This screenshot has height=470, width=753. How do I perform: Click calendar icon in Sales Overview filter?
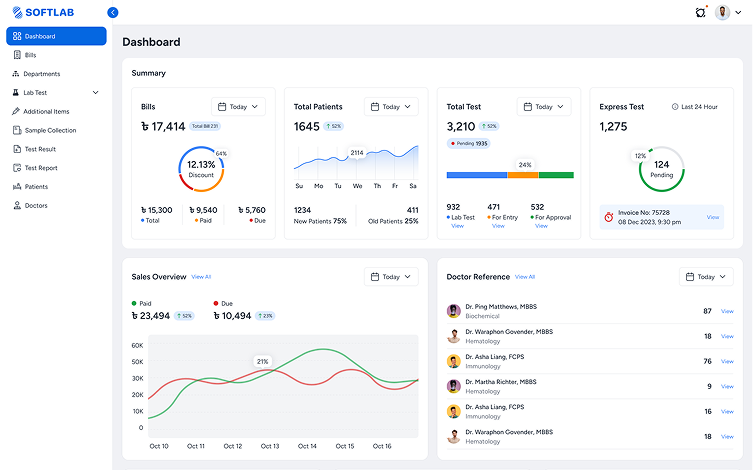(x=375, y=277)
